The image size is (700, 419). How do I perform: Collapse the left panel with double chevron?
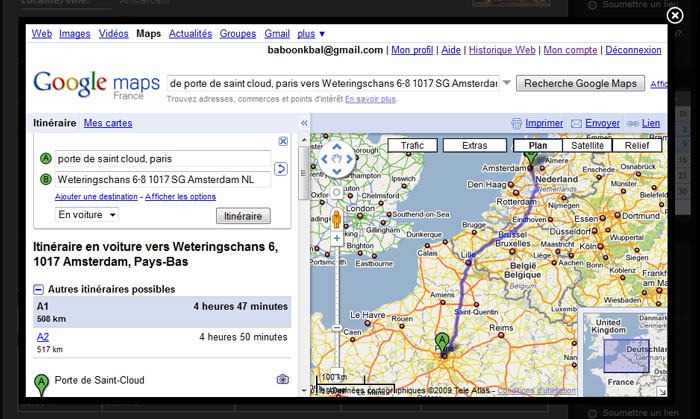click(x=304, y=123)
